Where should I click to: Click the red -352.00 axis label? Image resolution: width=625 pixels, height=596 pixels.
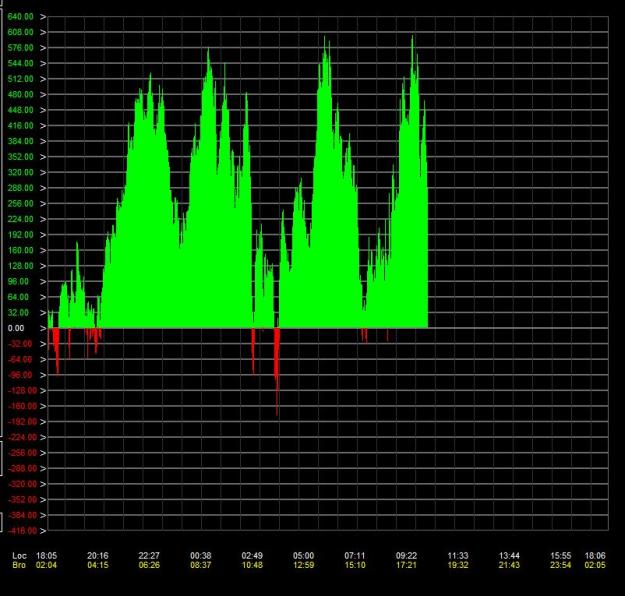click(22, 499)
